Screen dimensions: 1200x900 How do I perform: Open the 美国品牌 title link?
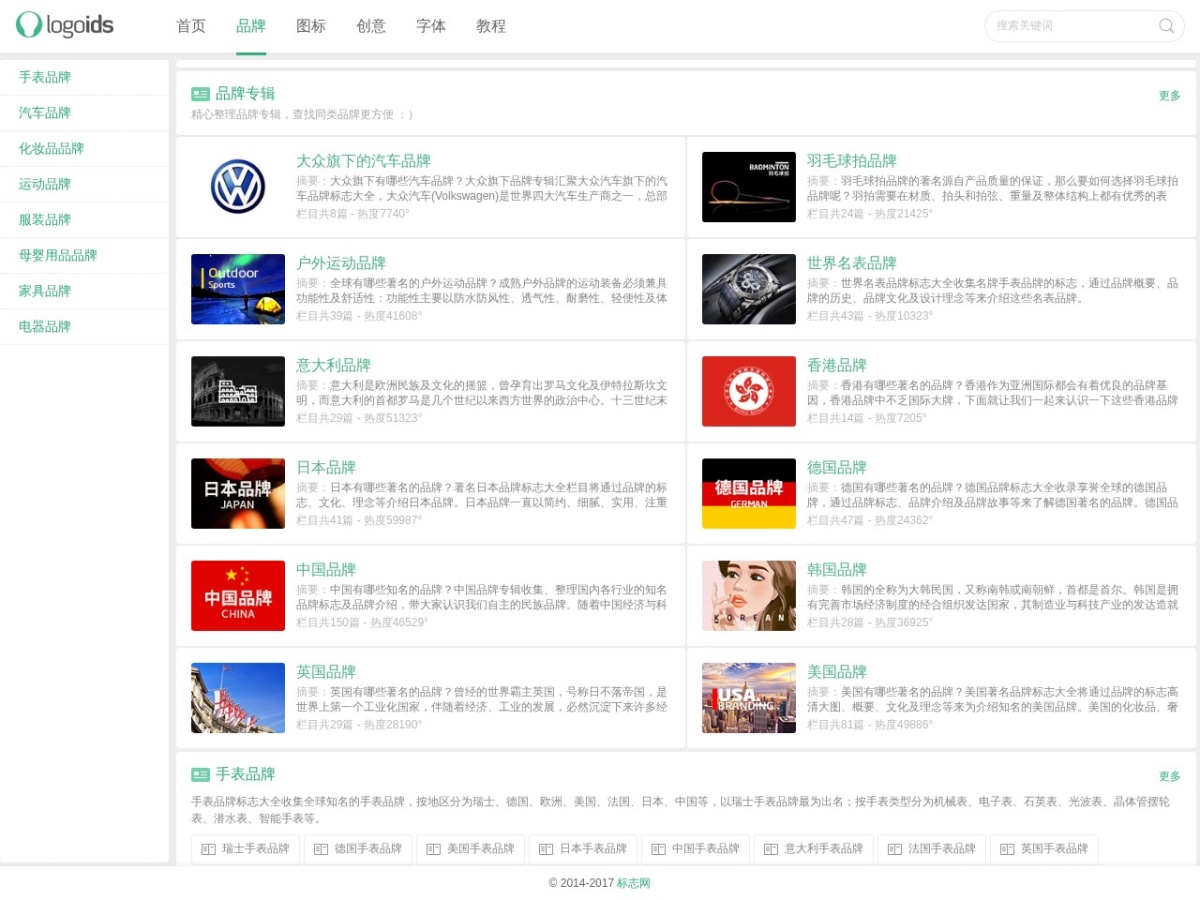point(837,671)
